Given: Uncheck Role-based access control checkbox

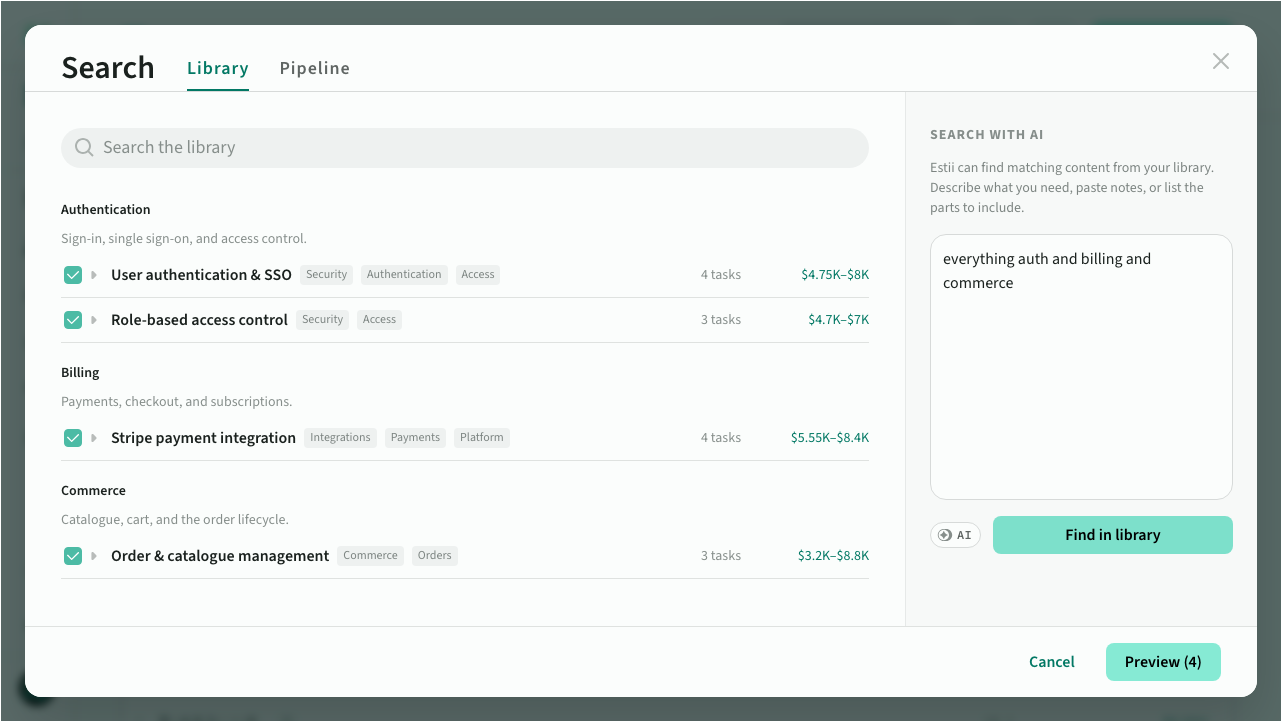Looking at the screenshot, I should pyautogui.click(x=73, y=320).
